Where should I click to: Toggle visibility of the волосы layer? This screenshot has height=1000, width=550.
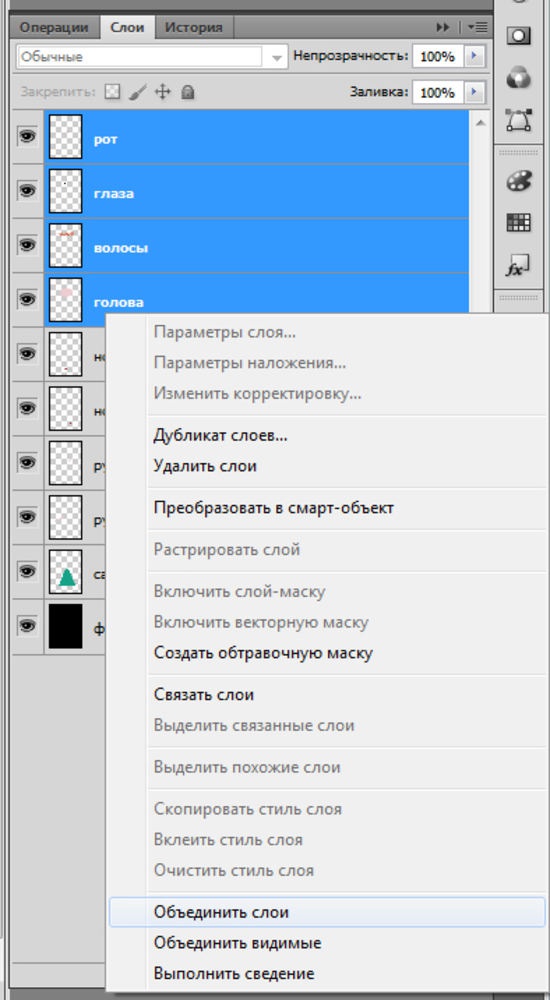[x=27, y=245]
